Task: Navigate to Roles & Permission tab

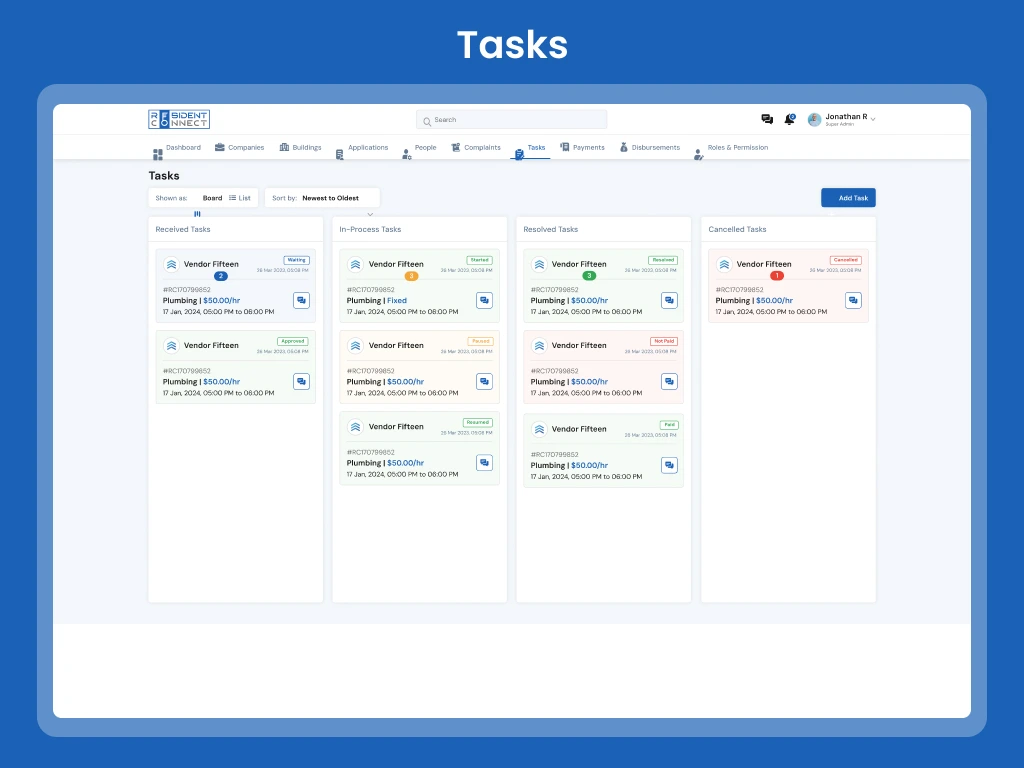Action: [x=731, y=148]
